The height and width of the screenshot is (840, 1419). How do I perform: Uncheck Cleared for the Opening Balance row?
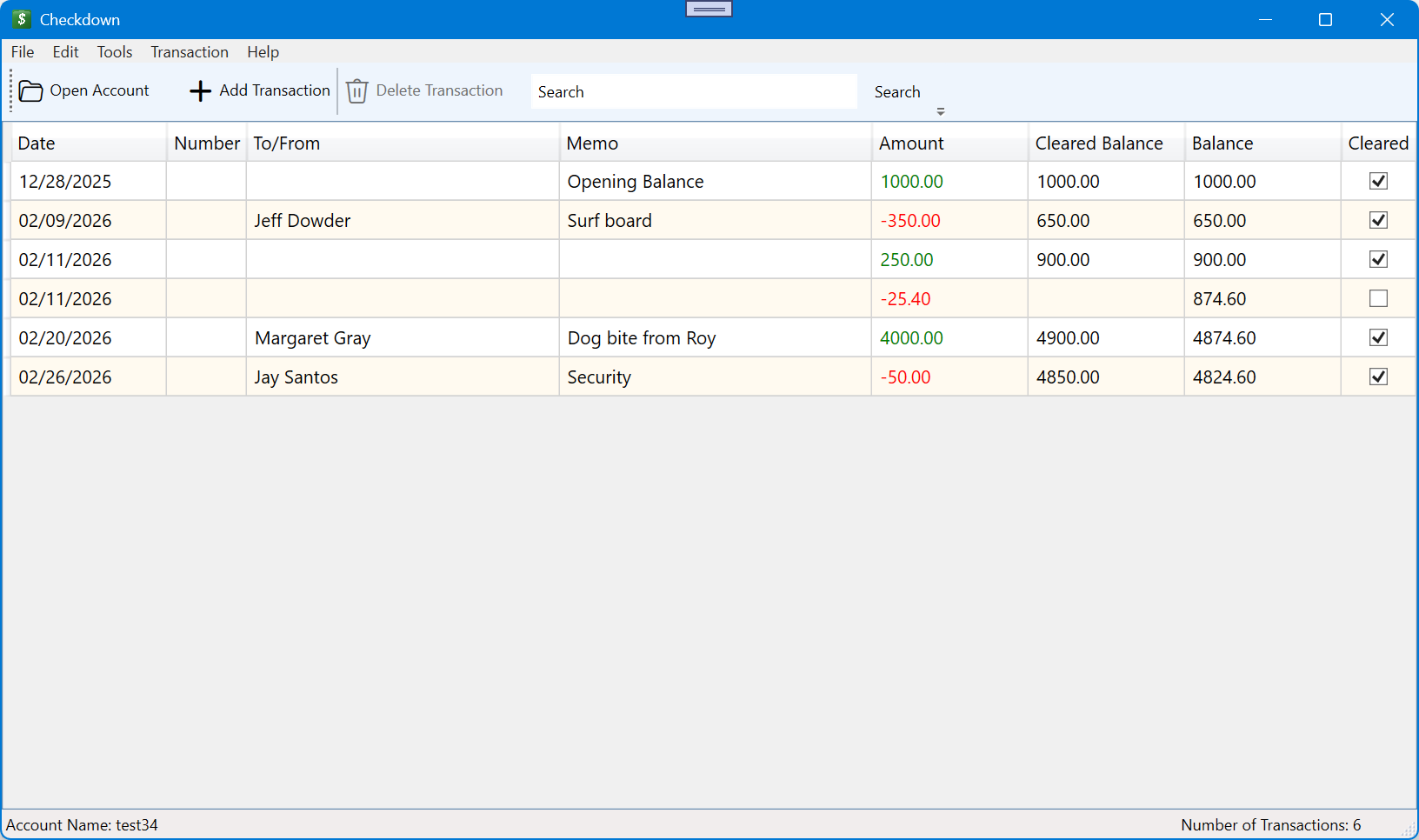click(x=1378, y=181)
